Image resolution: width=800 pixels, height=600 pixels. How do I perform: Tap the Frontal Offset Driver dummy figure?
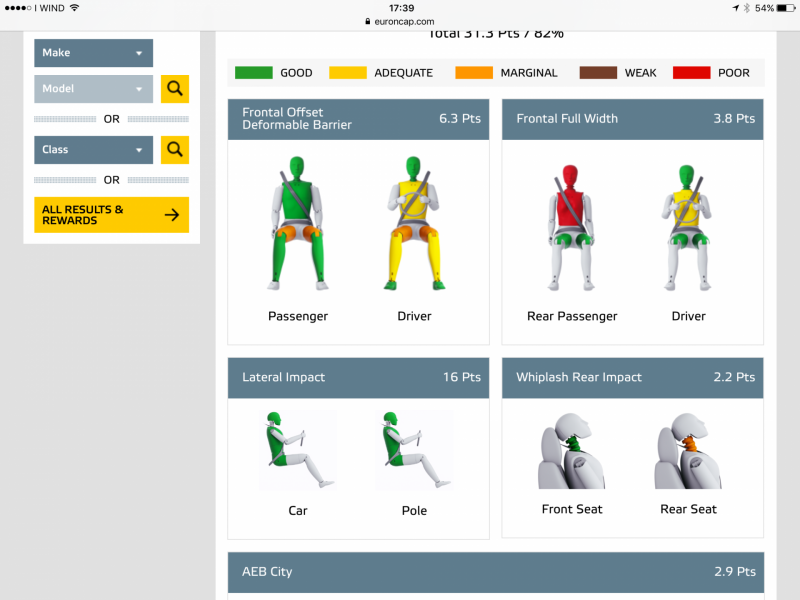(x=414, y=223)
